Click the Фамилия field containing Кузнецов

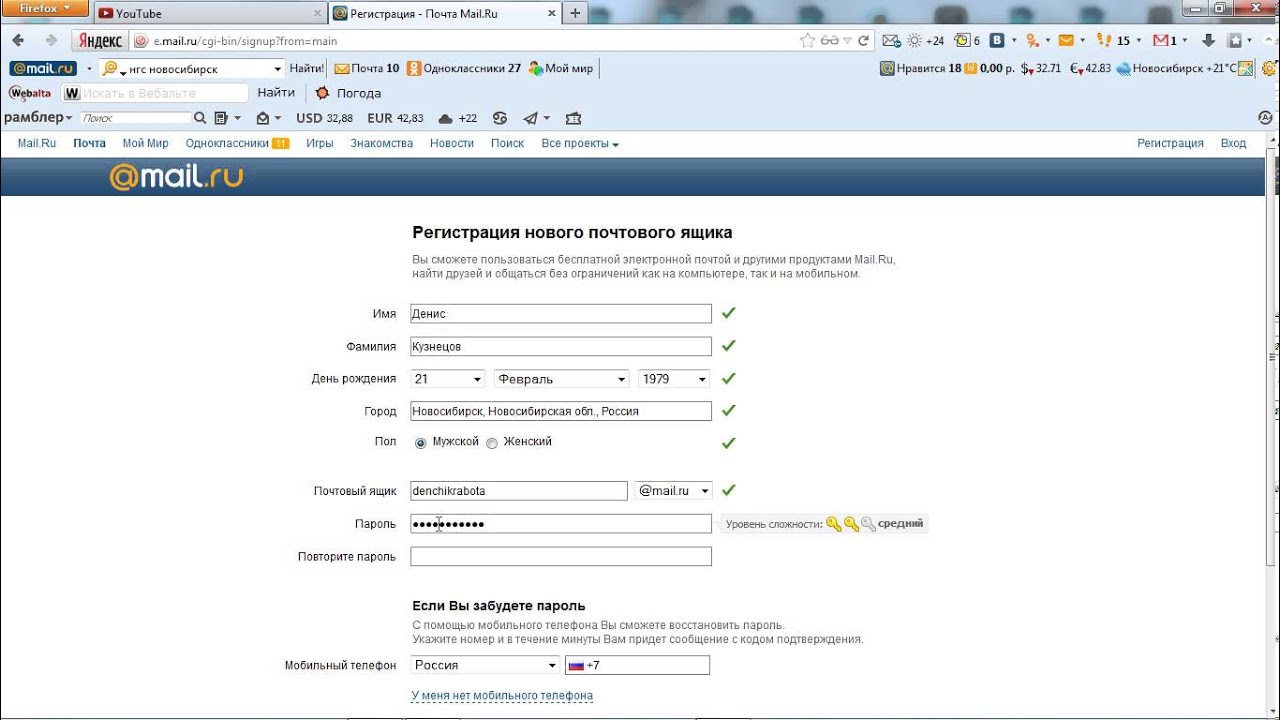561,347
